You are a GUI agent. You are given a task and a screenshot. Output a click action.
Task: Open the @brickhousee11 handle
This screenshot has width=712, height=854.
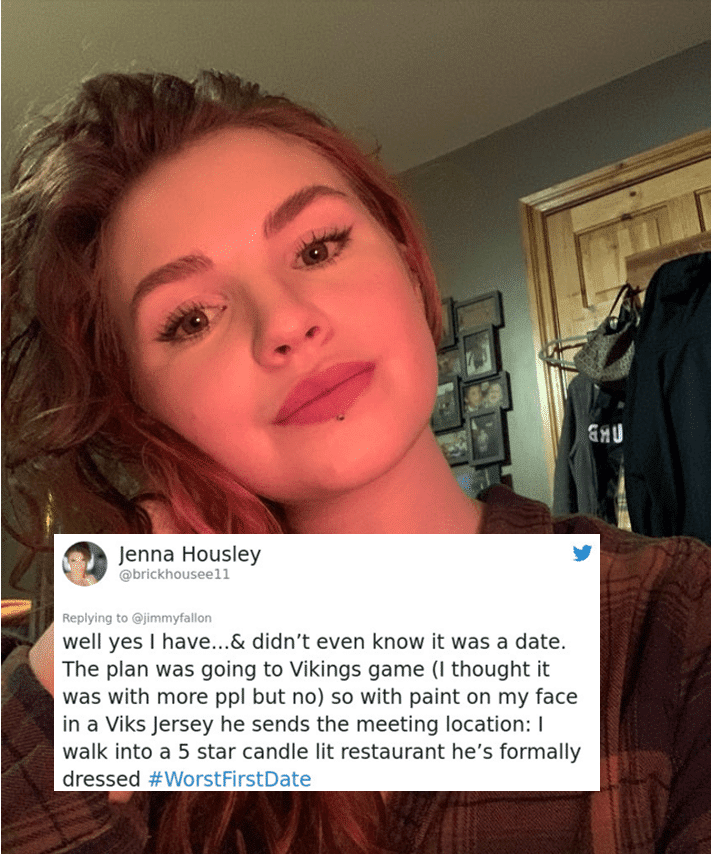click(174, 574)
